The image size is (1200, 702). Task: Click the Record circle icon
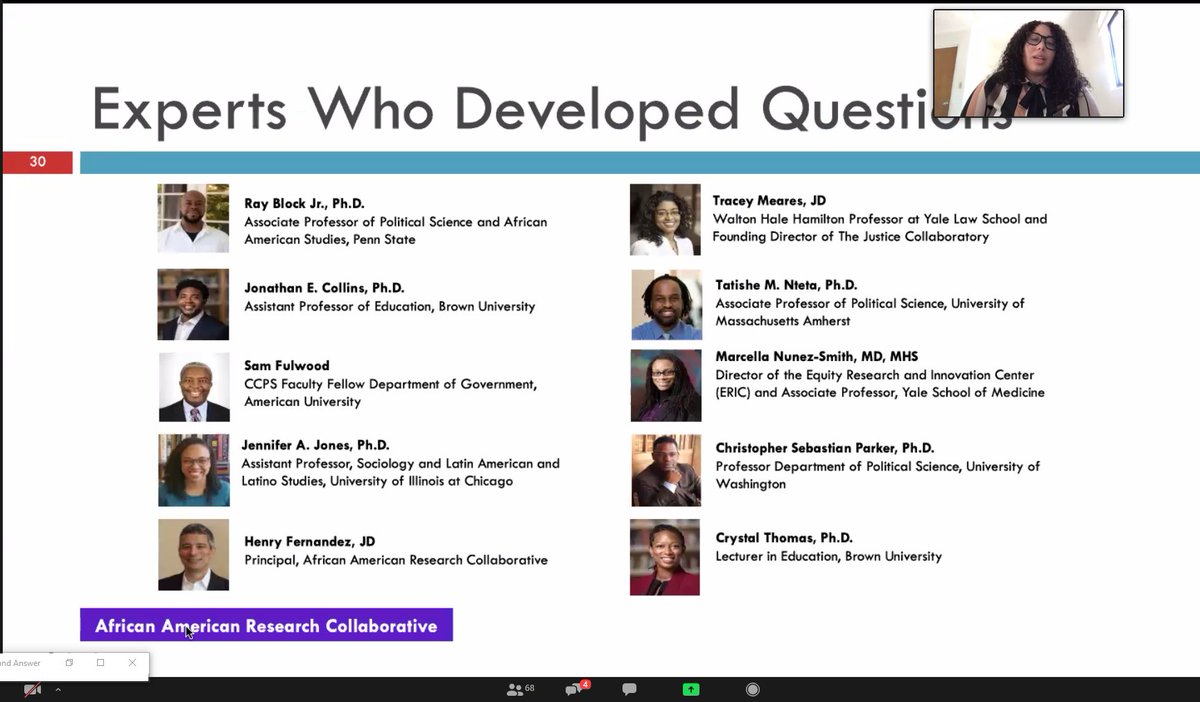(752, 689)
